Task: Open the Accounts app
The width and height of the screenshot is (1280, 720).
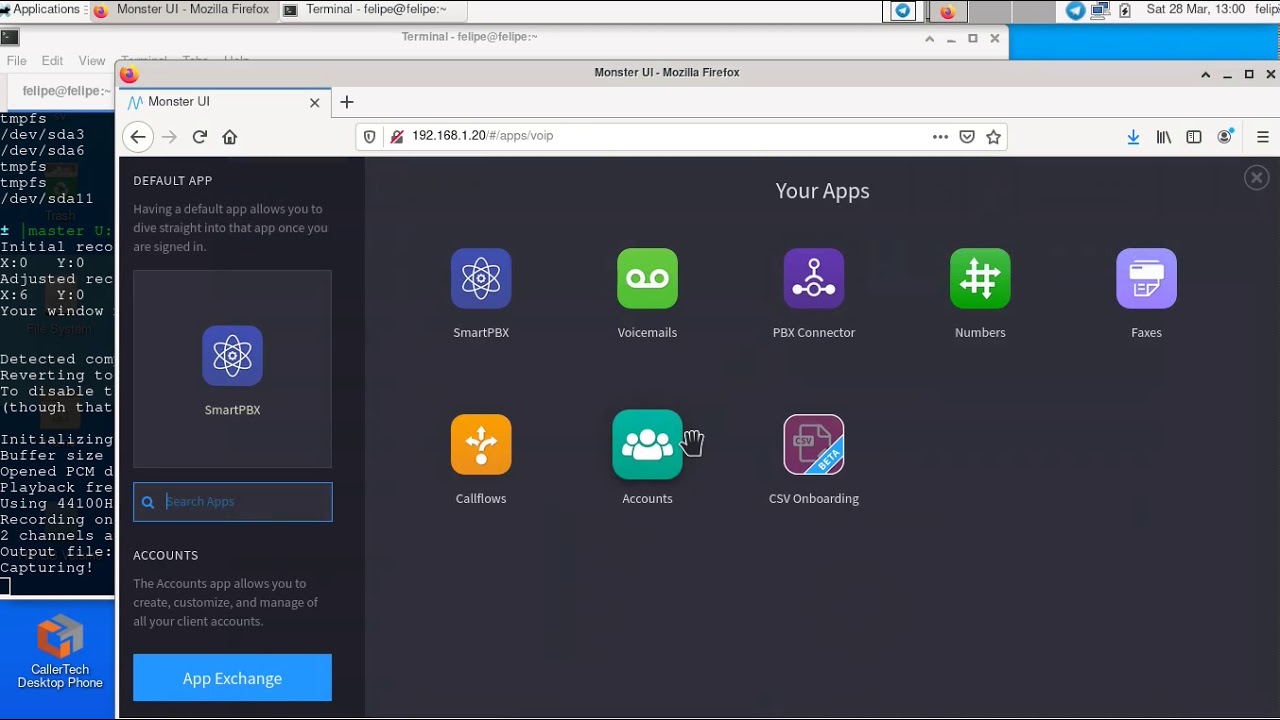Action: [647, 445]
